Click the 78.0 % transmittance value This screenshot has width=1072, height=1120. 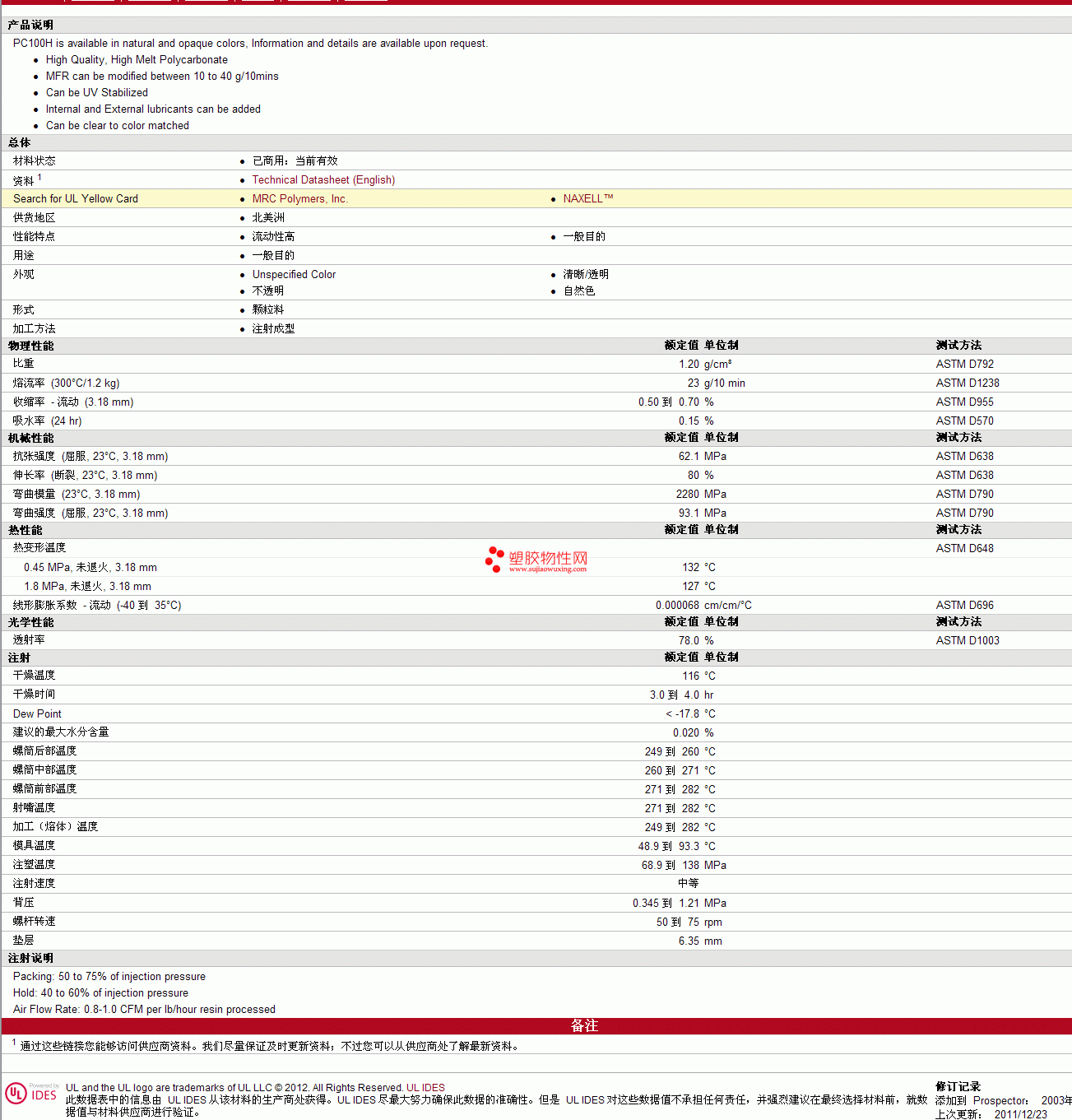696,640
